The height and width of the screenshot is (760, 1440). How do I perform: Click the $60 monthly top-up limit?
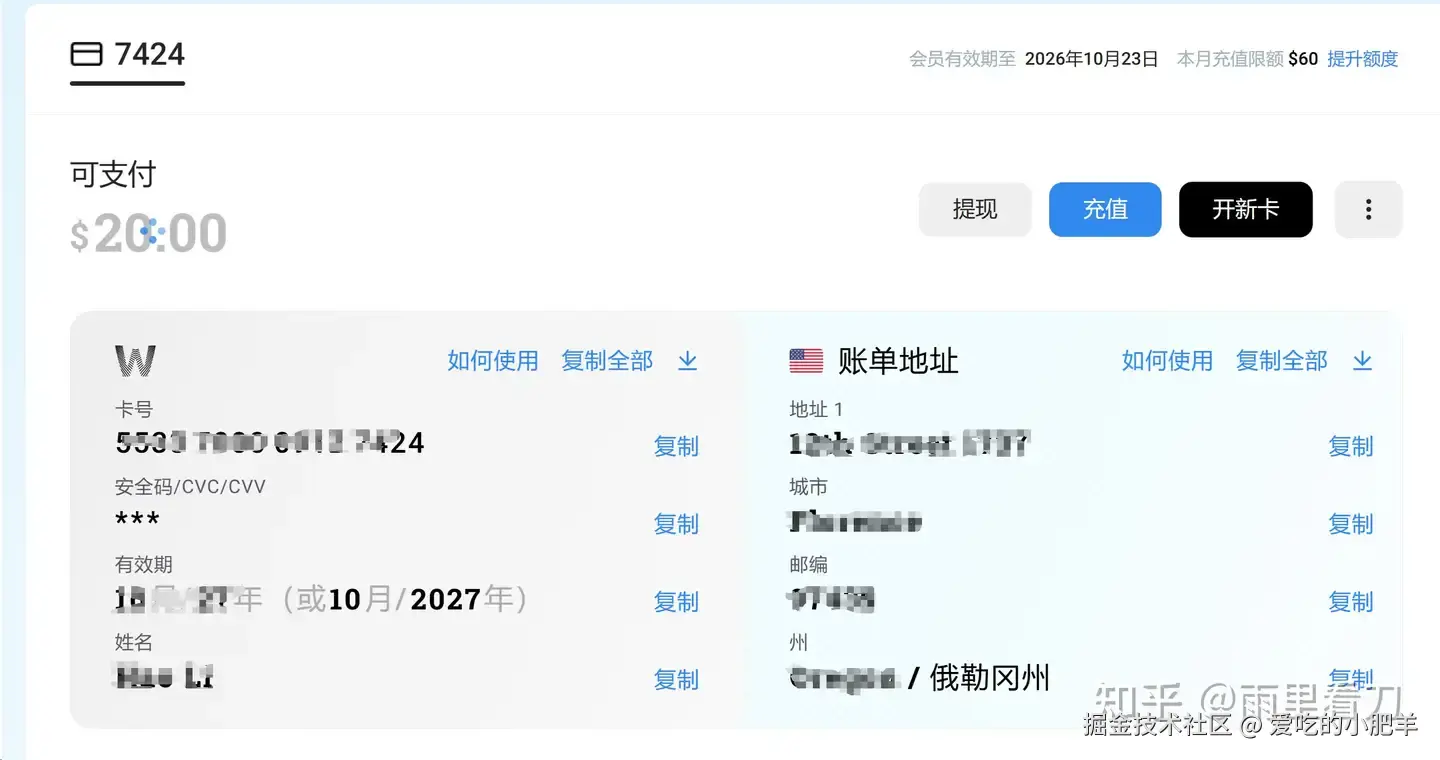[x=1303, y=59]
